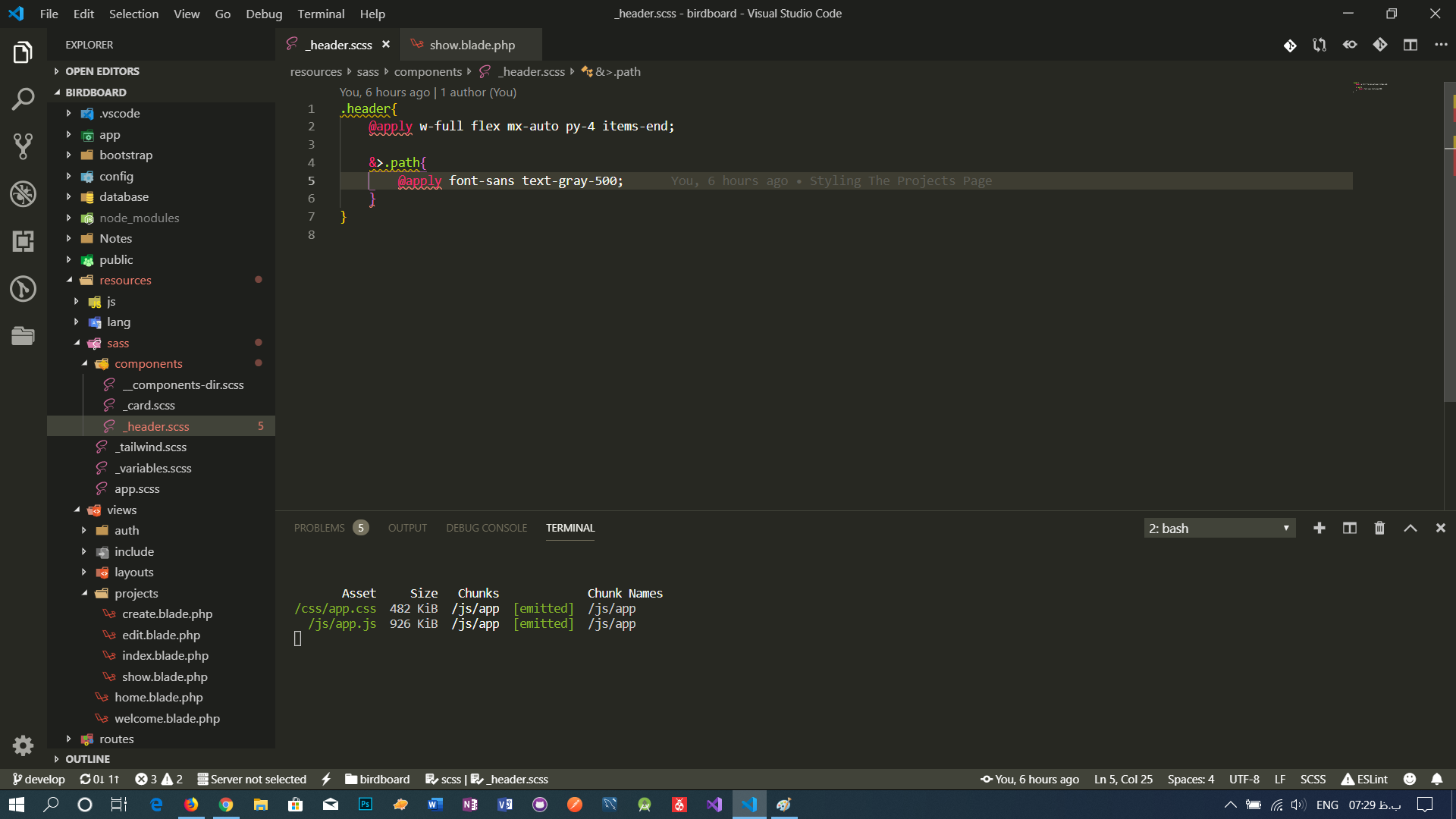The width and height of the screenshot is (1456, 819).
Task: Open the Debug view in activity bar
Action: point(23,194)
